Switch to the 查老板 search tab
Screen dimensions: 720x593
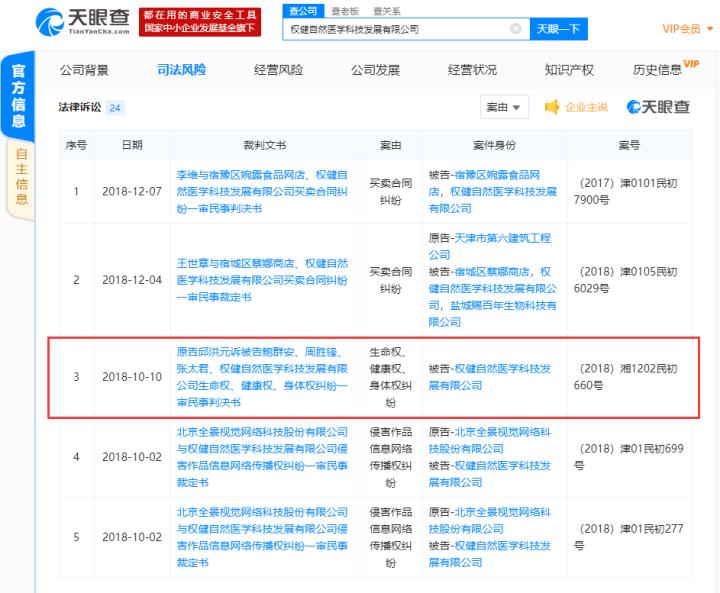pyautogui.click(x=345, y=11)
